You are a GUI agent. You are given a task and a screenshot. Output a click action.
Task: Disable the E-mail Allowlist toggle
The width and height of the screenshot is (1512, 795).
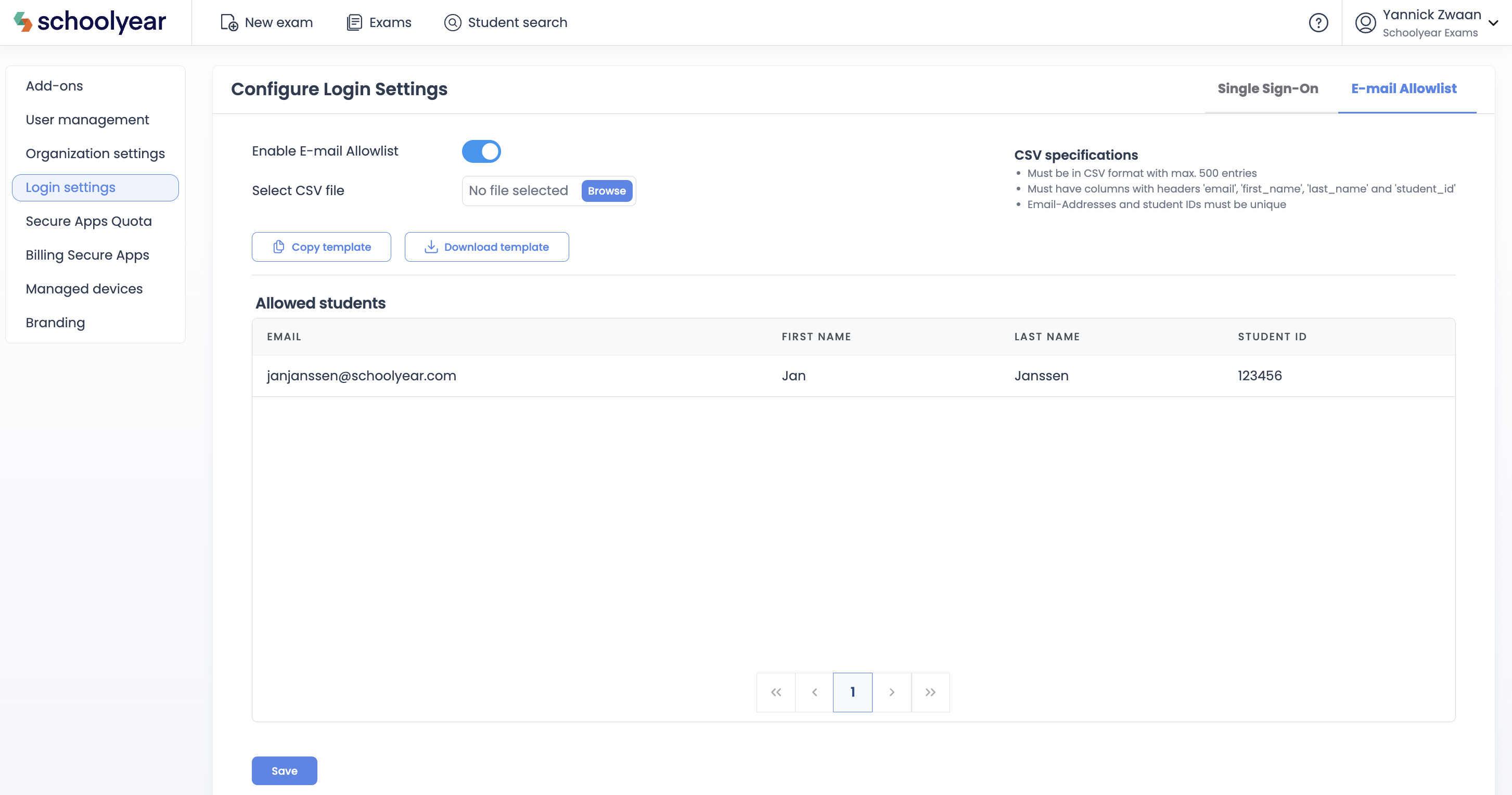pyautogui.click(x=481, y=151)
